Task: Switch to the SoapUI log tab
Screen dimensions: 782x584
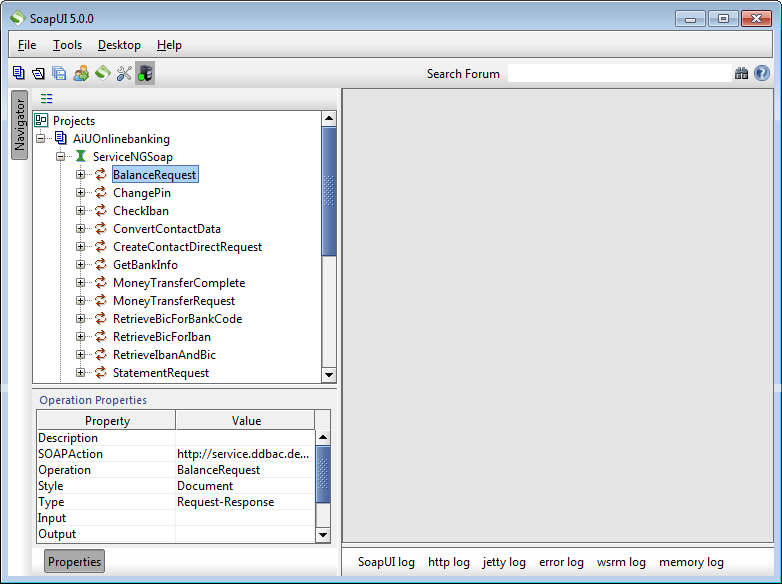Action: [386, 562]
